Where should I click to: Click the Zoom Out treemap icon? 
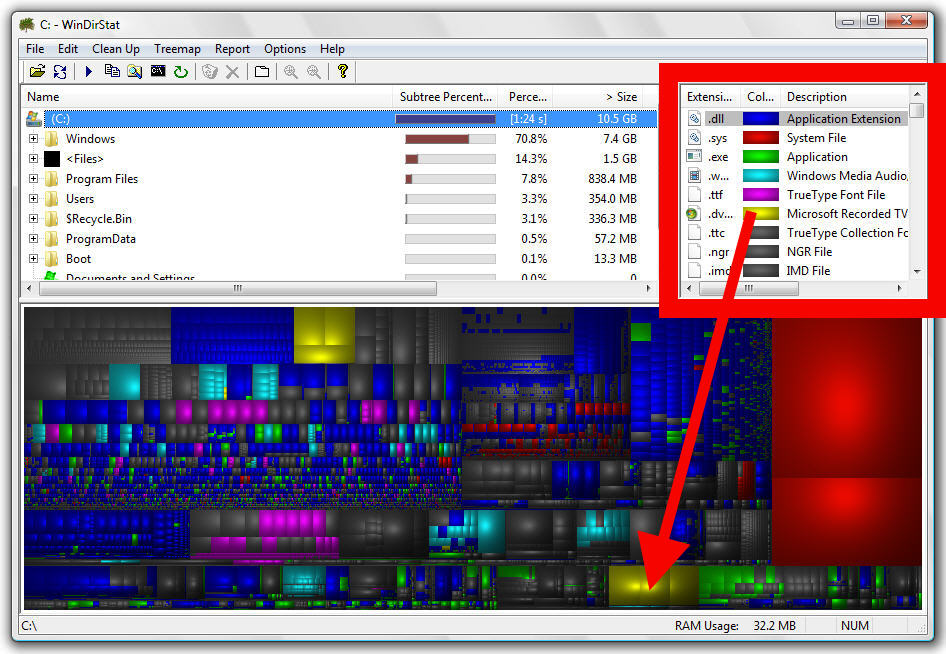(314, 72)
